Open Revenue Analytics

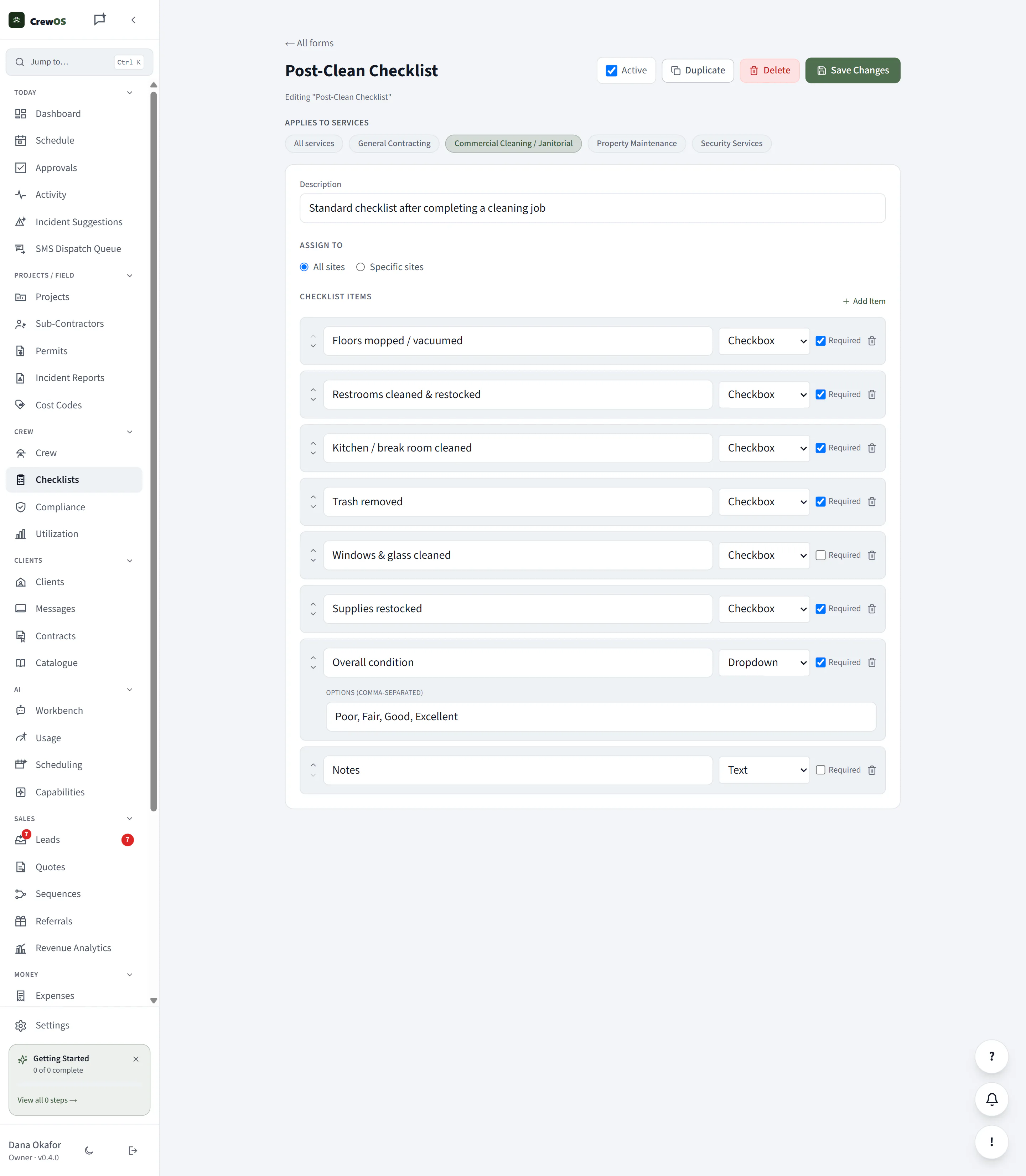pyautogui.click(x=74, y=948)
